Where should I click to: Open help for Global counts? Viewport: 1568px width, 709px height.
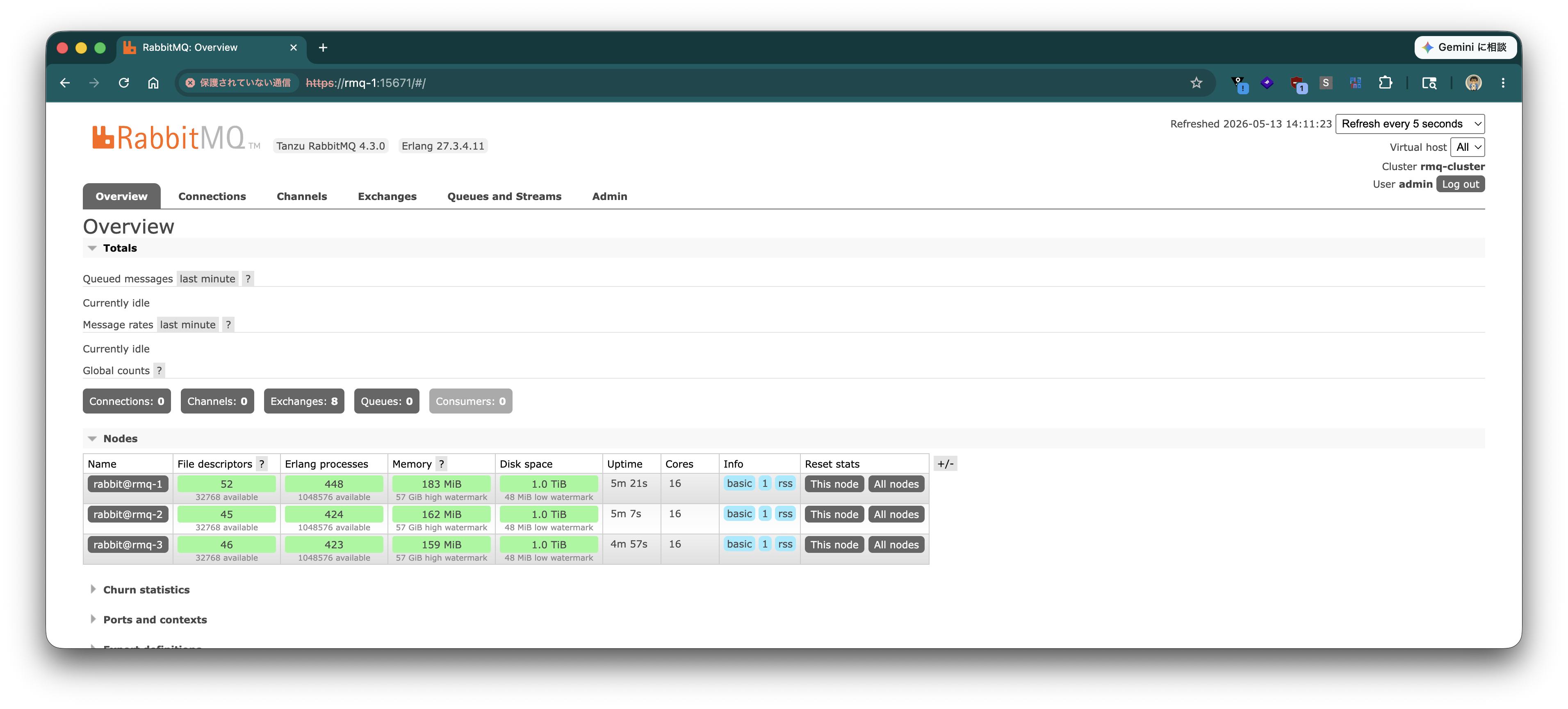(x=159, y=370)
